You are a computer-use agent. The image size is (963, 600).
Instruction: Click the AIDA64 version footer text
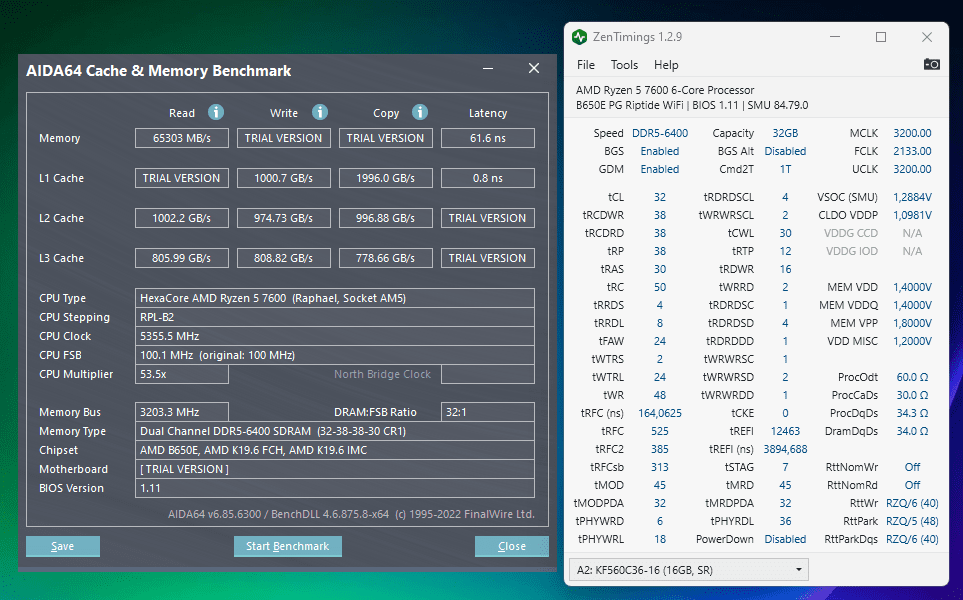pos(351,514)
